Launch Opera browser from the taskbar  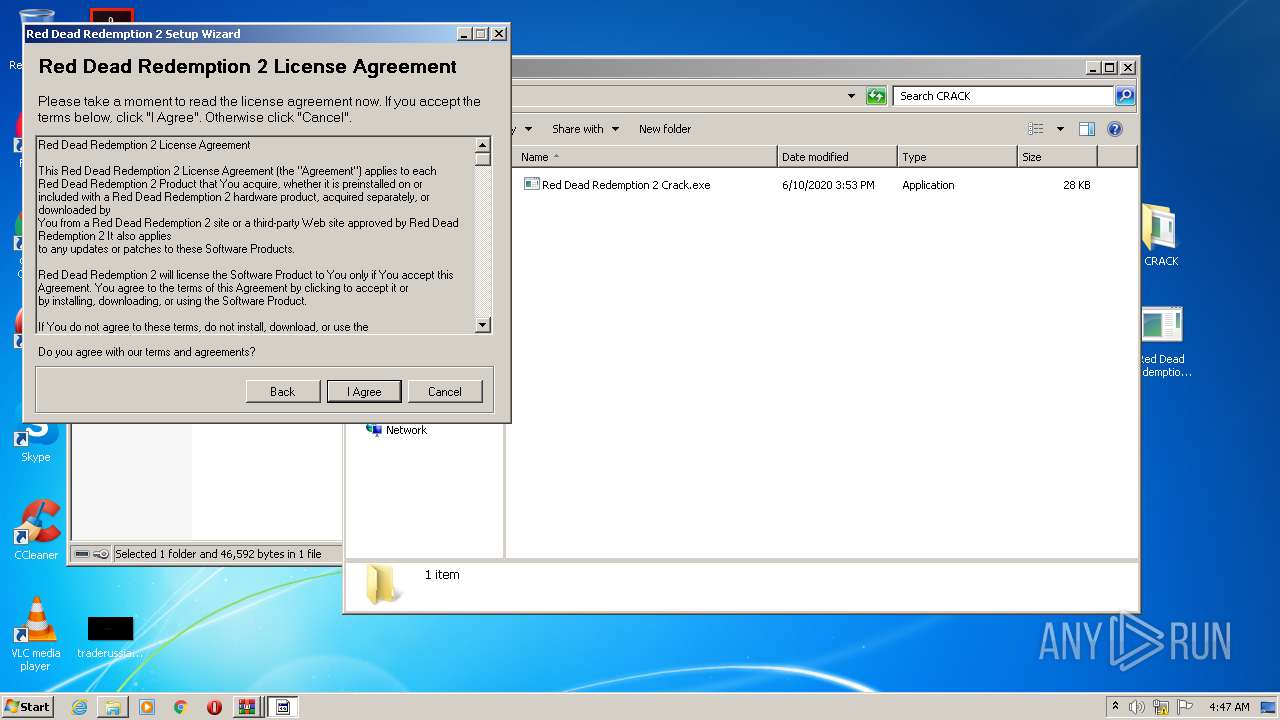click(x=214, y=707)
